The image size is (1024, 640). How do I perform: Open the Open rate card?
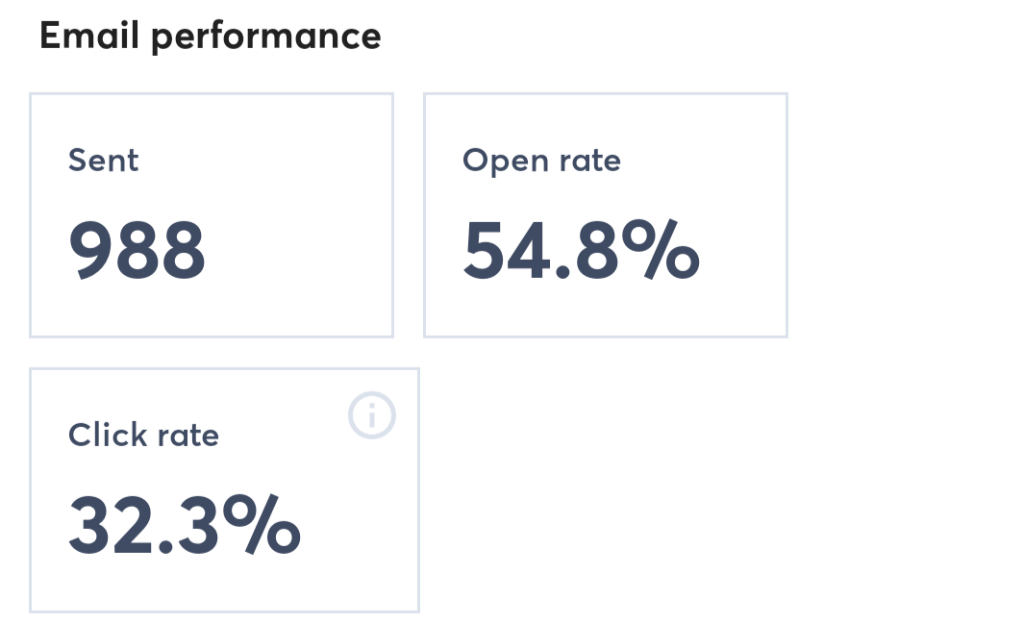point(605,214)
